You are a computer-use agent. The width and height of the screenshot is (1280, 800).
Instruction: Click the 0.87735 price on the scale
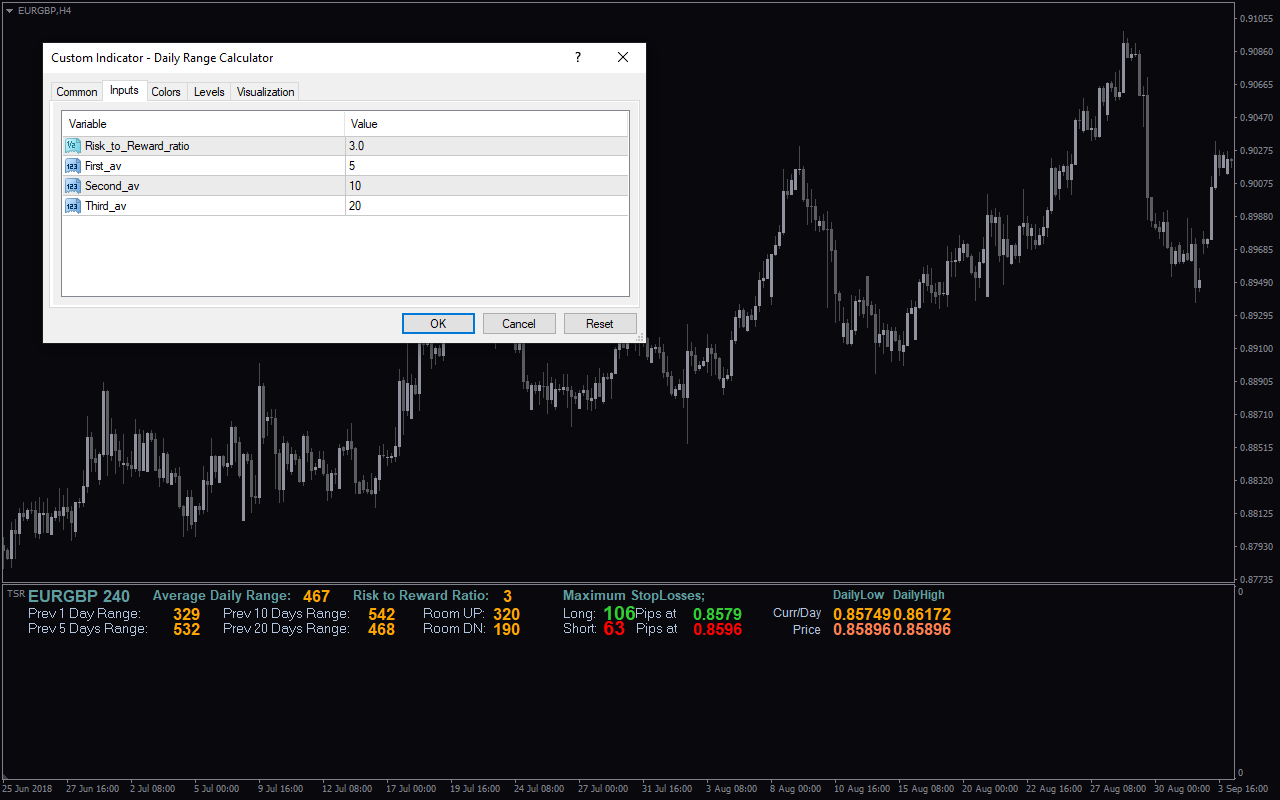1257,580
